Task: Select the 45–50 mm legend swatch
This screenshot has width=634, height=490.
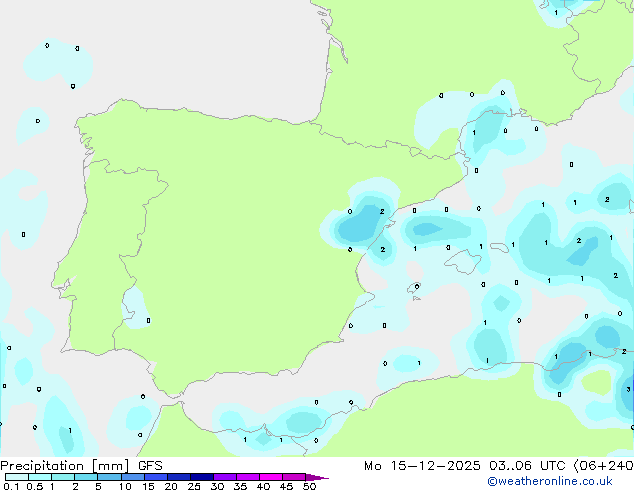Action: click(x=294, y=477)
